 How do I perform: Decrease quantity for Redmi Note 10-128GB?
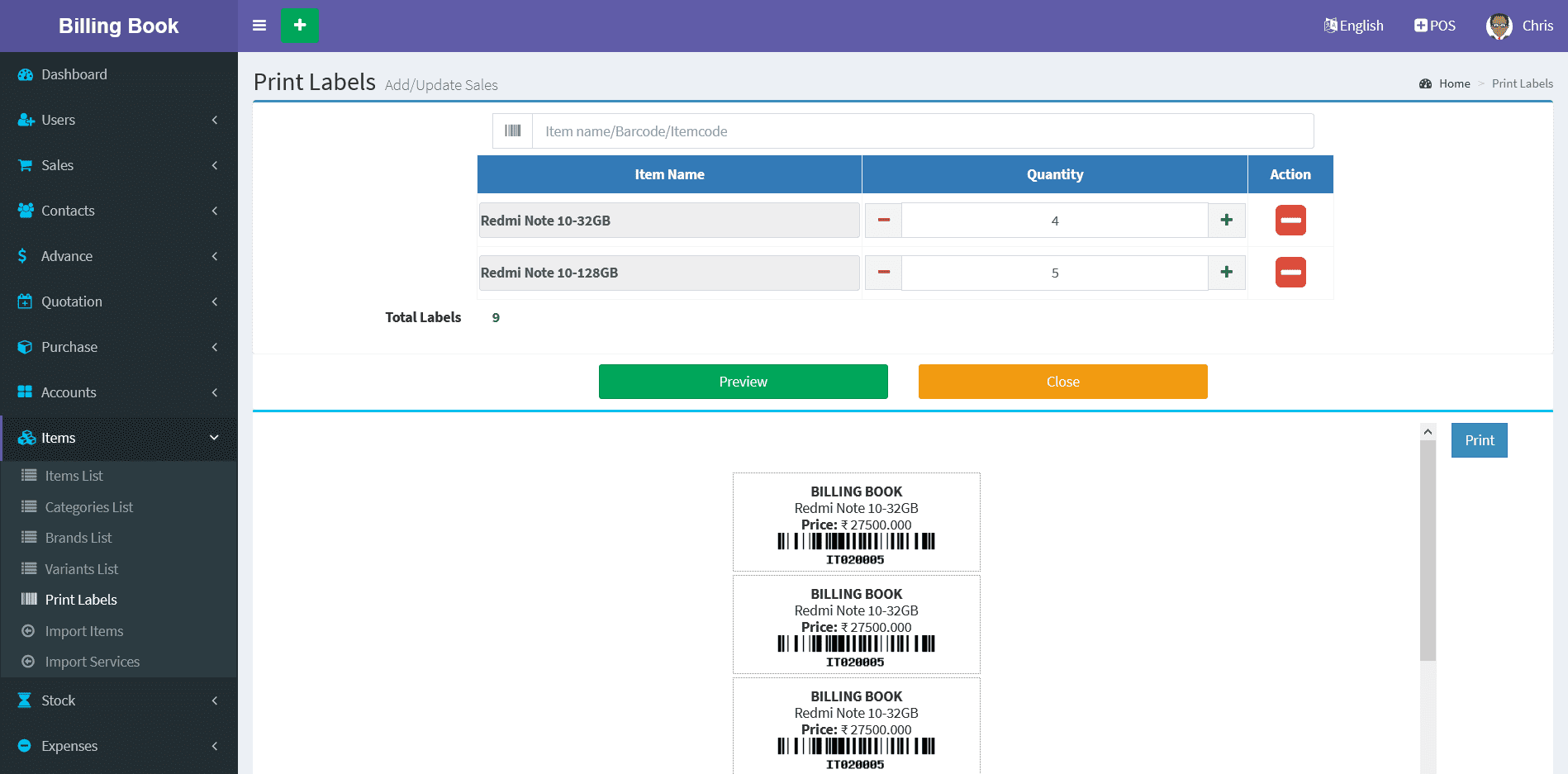(883, 273)
